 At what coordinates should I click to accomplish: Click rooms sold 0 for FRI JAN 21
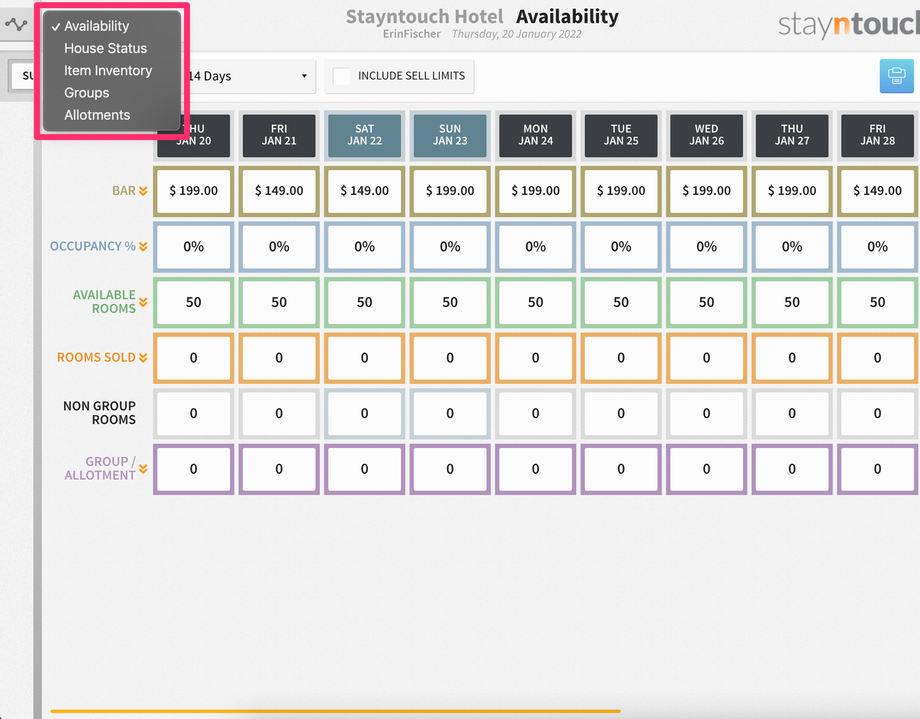coord(279,357)
